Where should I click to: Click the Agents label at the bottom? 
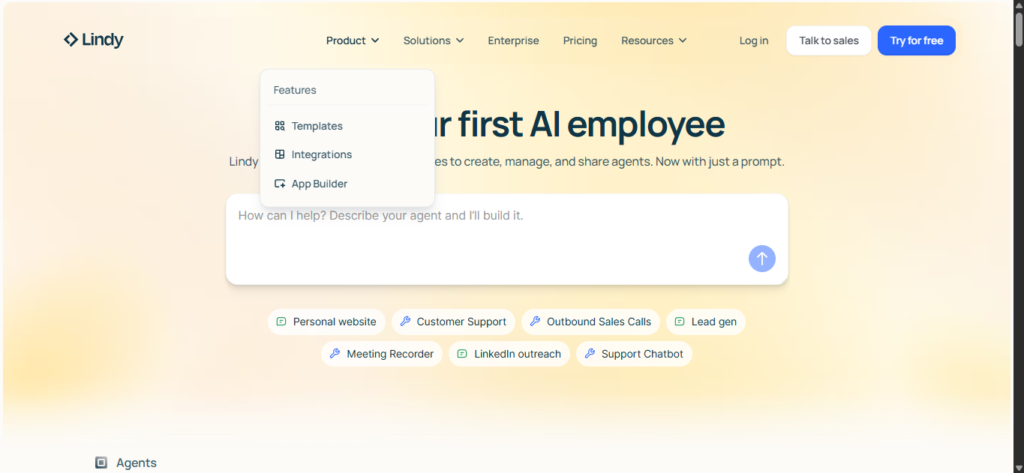click(136, 463)
